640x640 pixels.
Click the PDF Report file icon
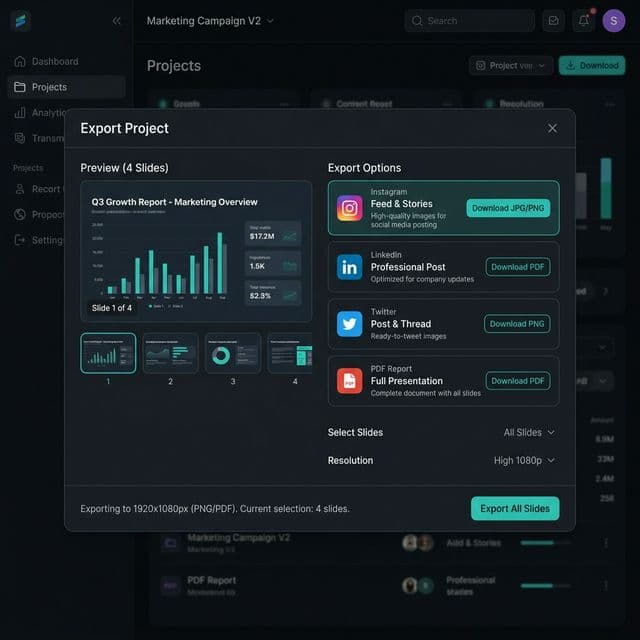(349, 381)
